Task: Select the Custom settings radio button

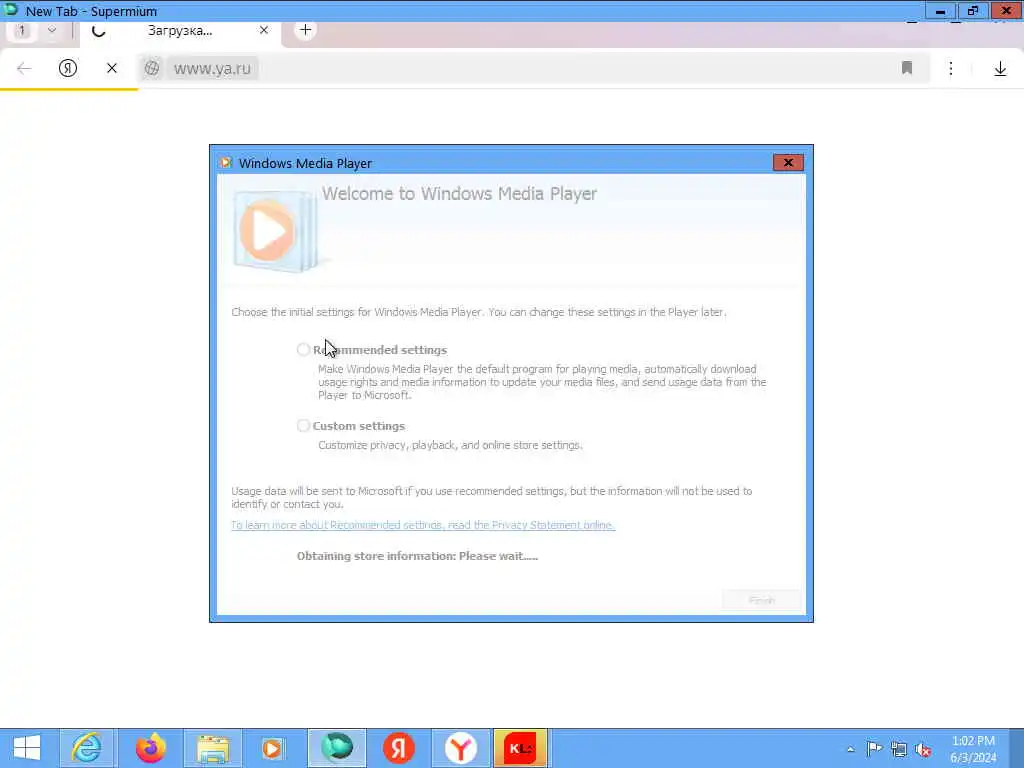Action: 303,426
